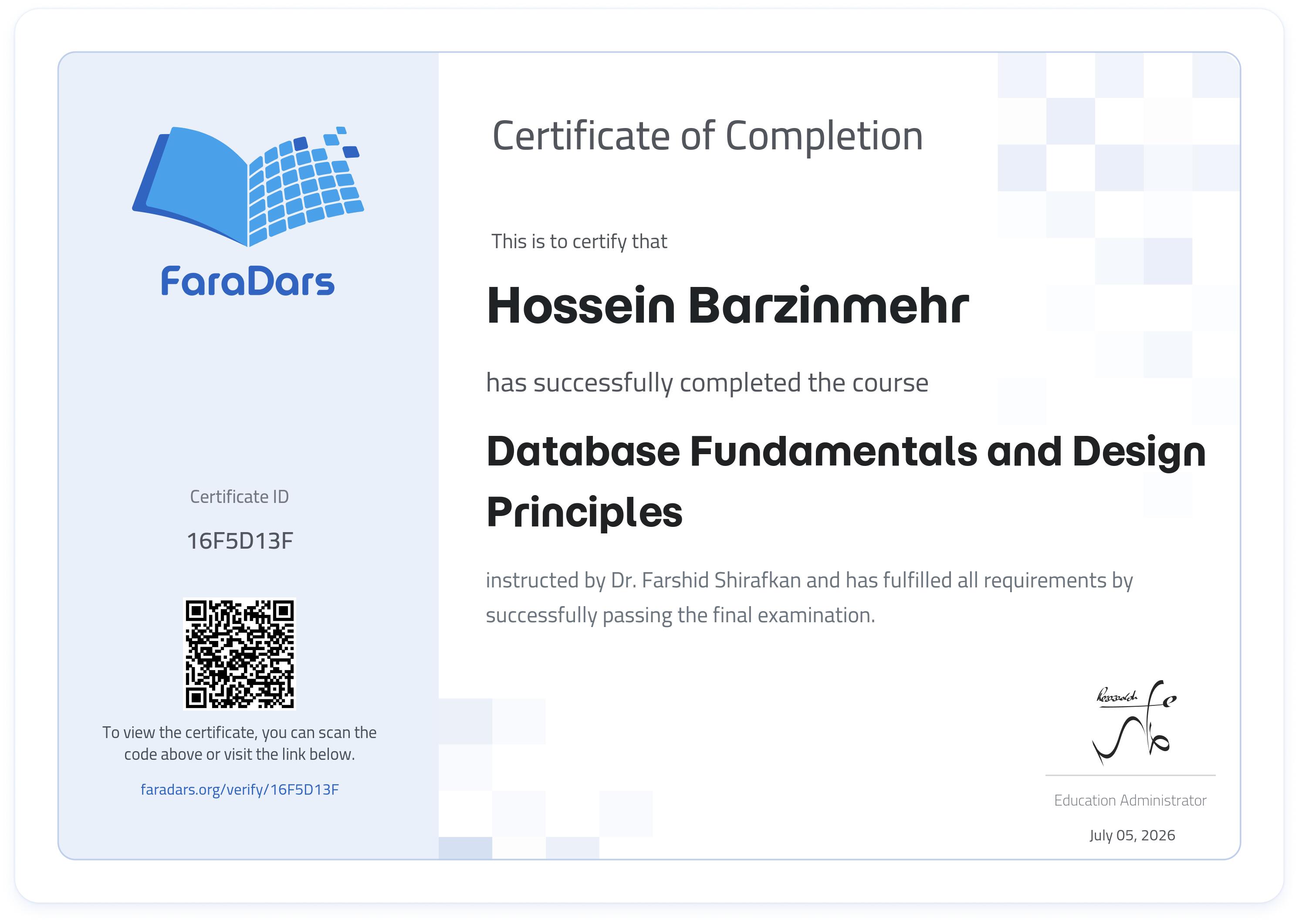The image size is (1299, 924).
Task: Click the word 'Principles' in course title
Action: 585,513
